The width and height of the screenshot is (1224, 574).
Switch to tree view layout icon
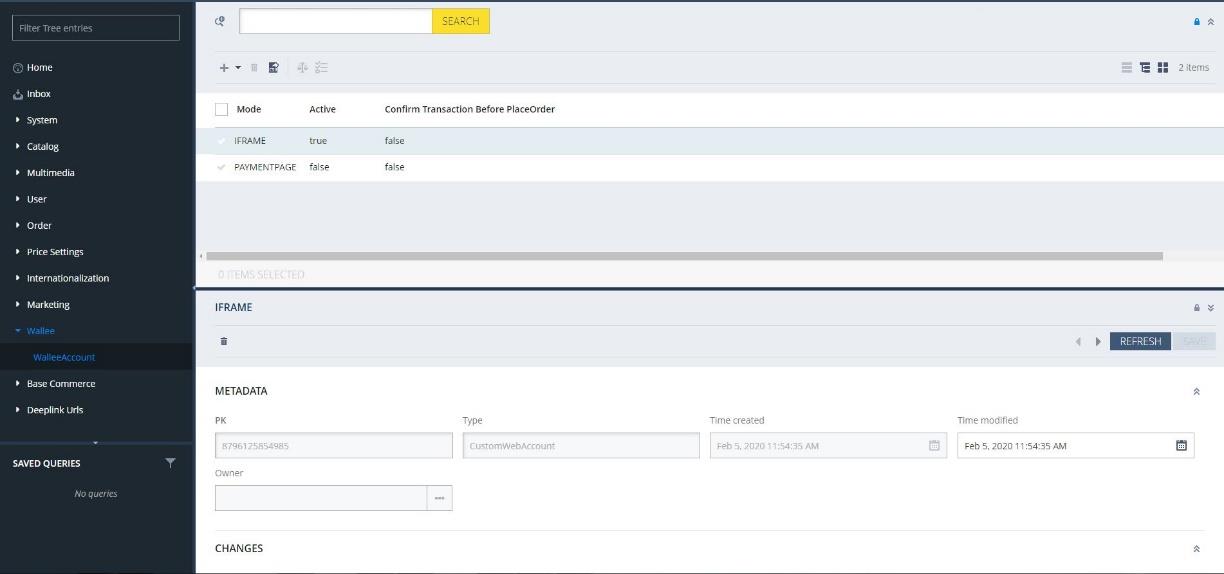point(1145,68)
